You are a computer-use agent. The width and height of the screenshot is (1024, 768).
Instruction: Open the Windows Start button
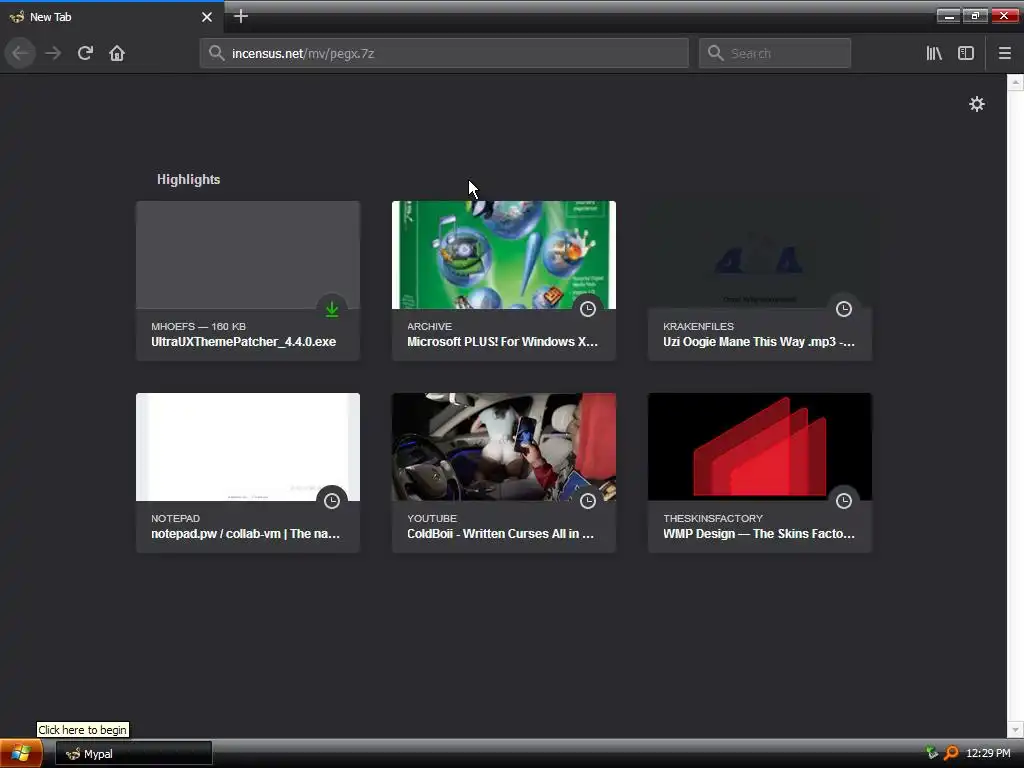point(21,754)
